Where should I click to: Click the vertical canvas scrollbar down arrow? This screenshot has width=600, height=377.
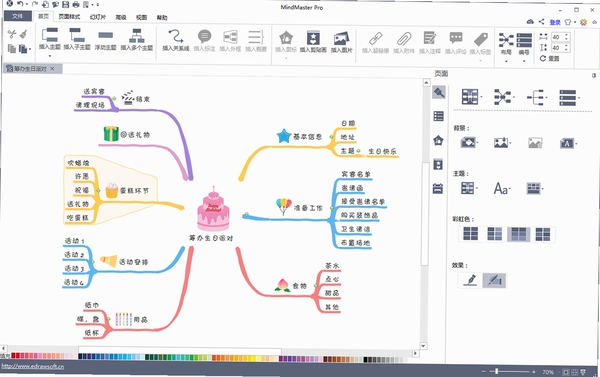[x=424, y=346]
